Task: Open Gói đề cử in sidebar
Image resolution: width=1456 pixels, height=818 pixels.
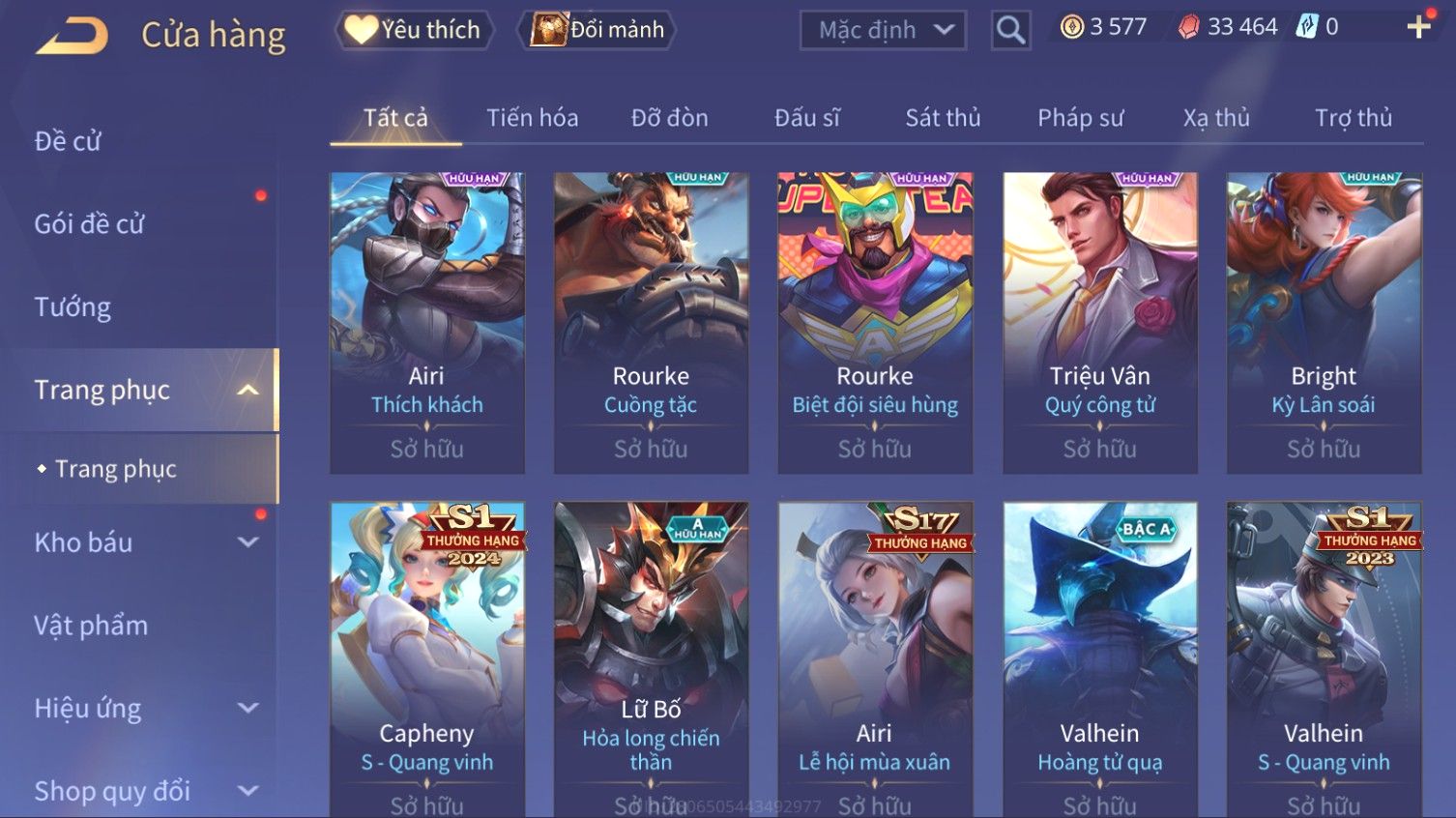Action: [89, 224]
